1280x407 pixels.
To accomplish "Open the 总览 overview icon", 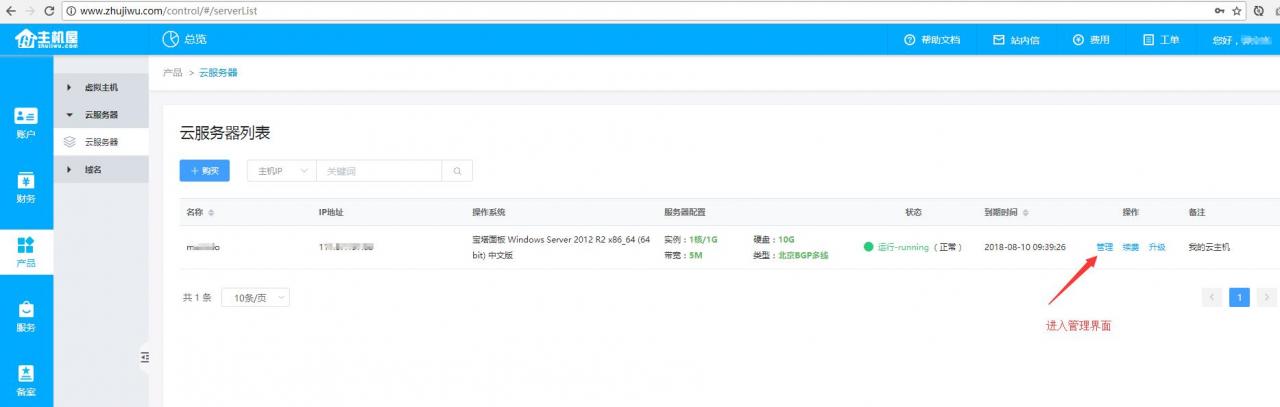I will [170, 39].
